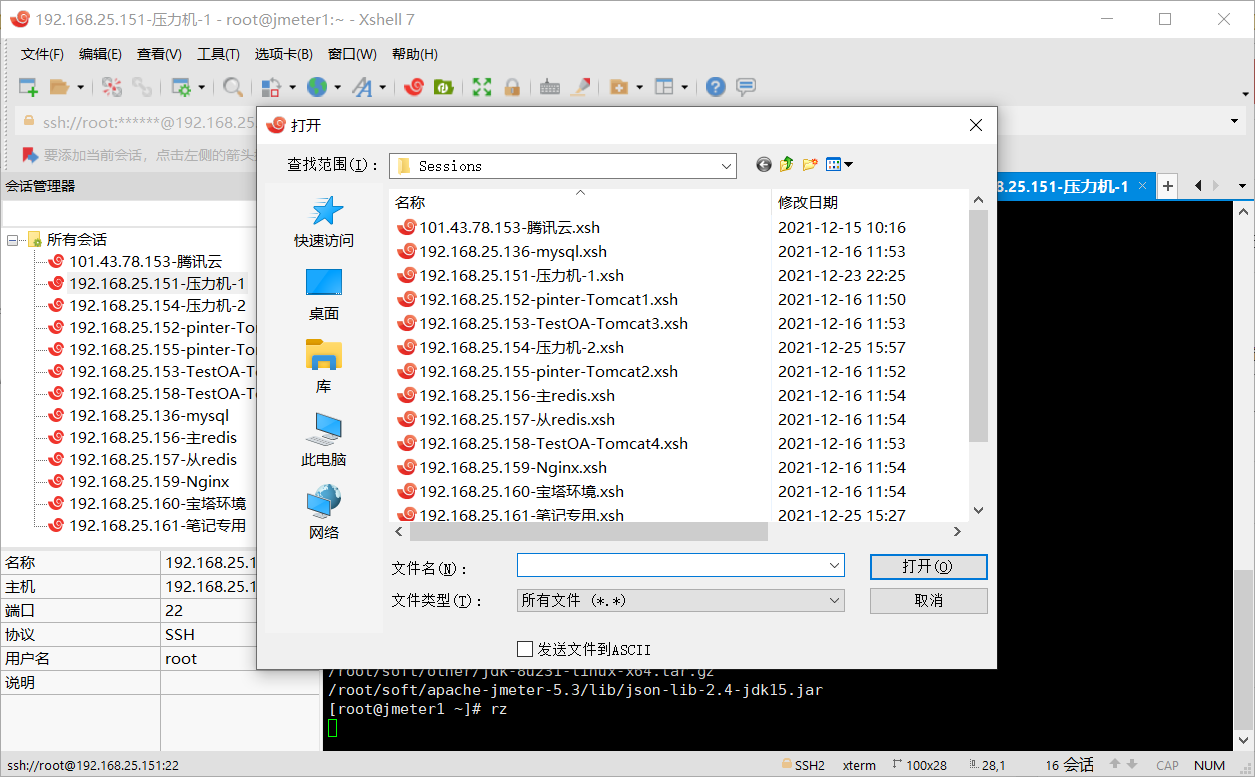Go to 库 in the places bar
The width and height of the screenshot is (1255, 777).
[324, 367]
